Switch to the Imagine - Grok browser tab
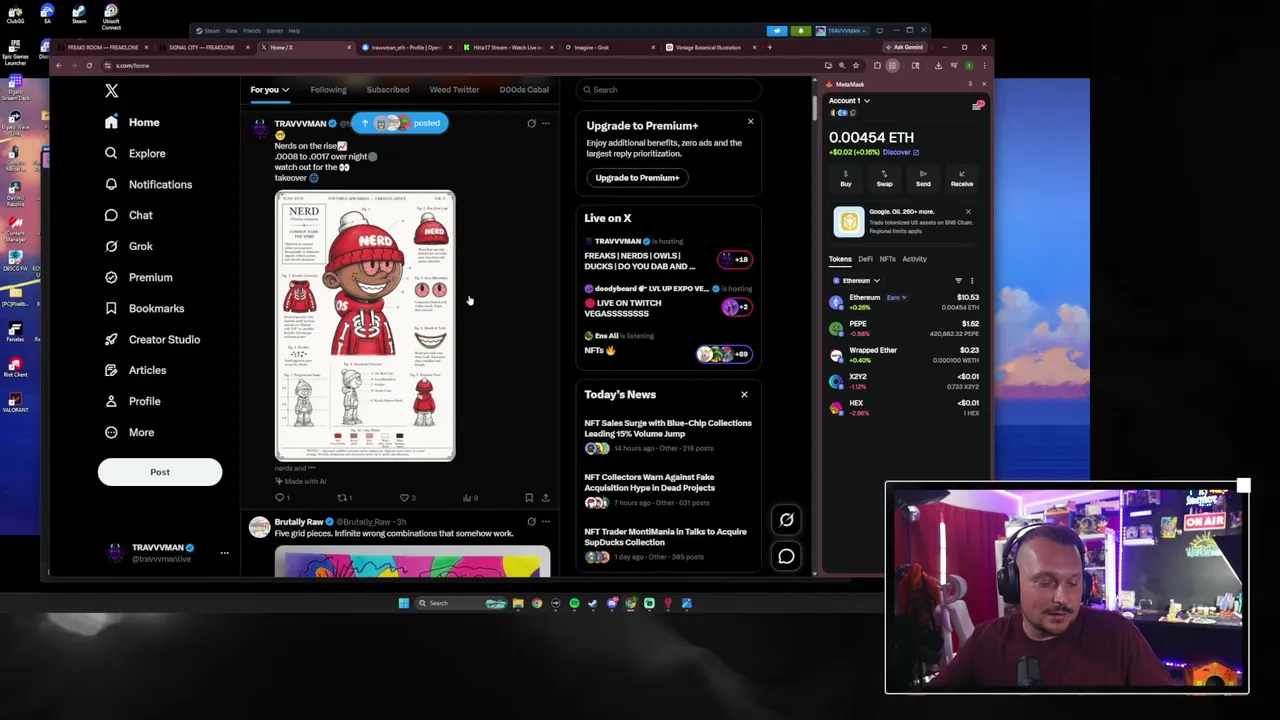1280x720 pixels. coord(609,47)
